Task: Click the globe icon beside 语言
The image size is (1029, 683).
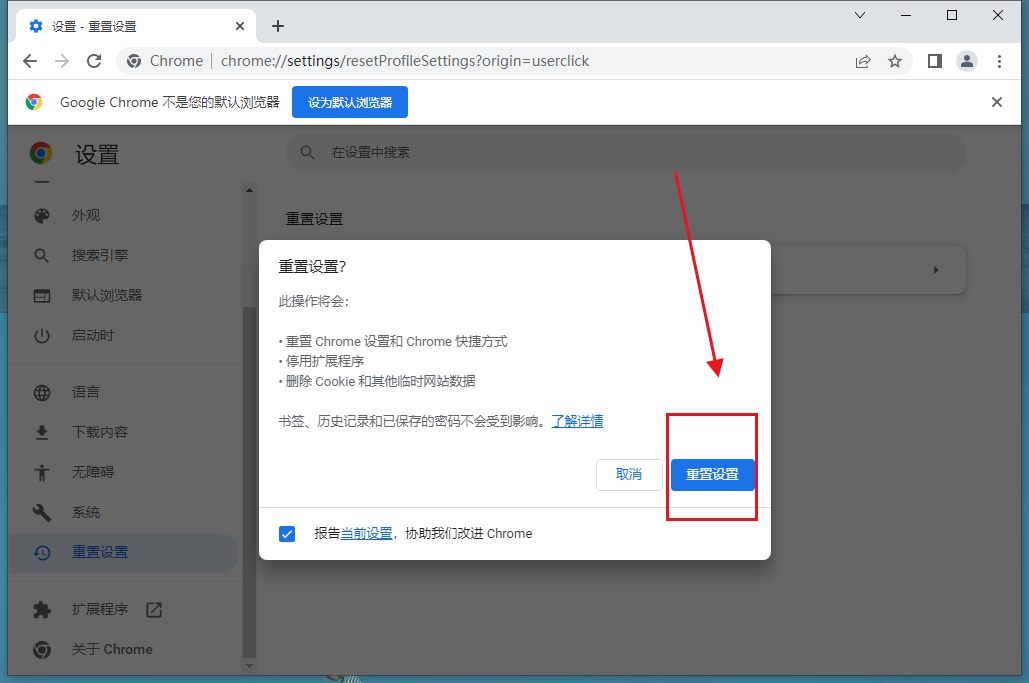Action: [x=41, y=392]
